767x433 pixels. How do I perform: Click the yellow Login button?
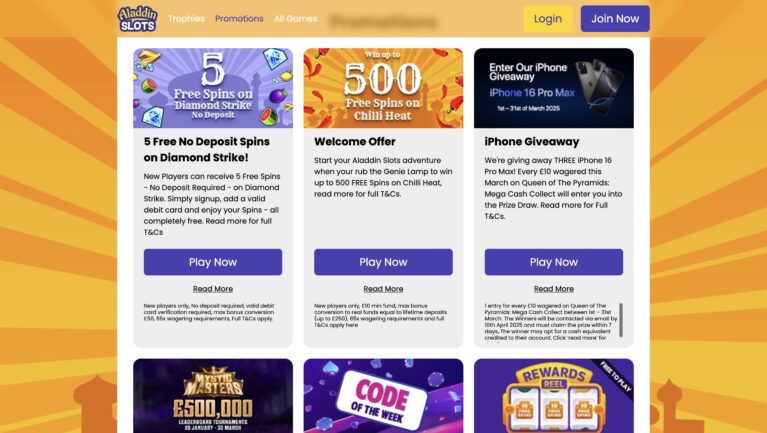click(548, 19)
